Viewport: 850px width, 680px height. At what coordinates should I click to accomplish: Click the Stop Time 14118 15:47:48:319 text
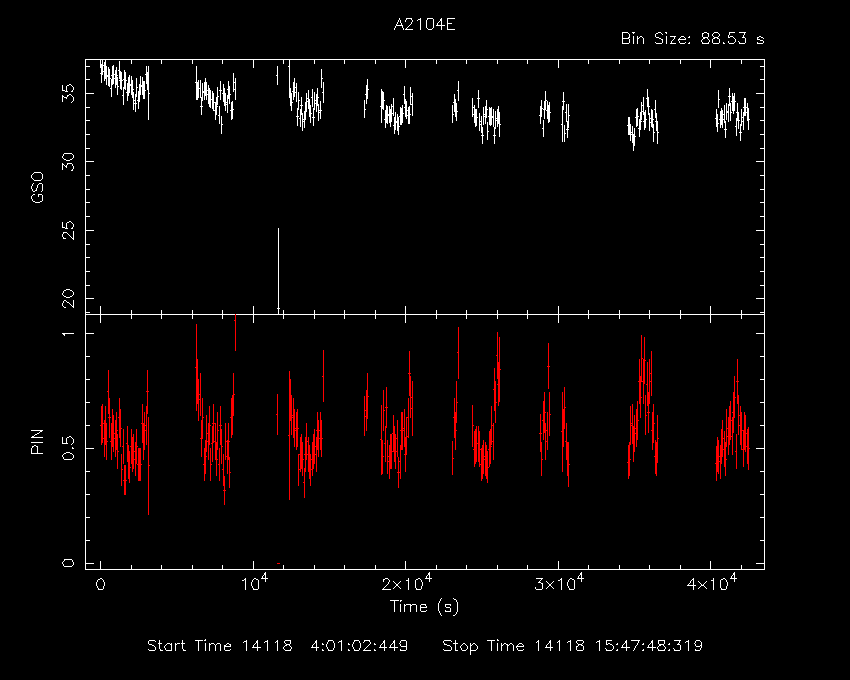(x=572, y=646)
